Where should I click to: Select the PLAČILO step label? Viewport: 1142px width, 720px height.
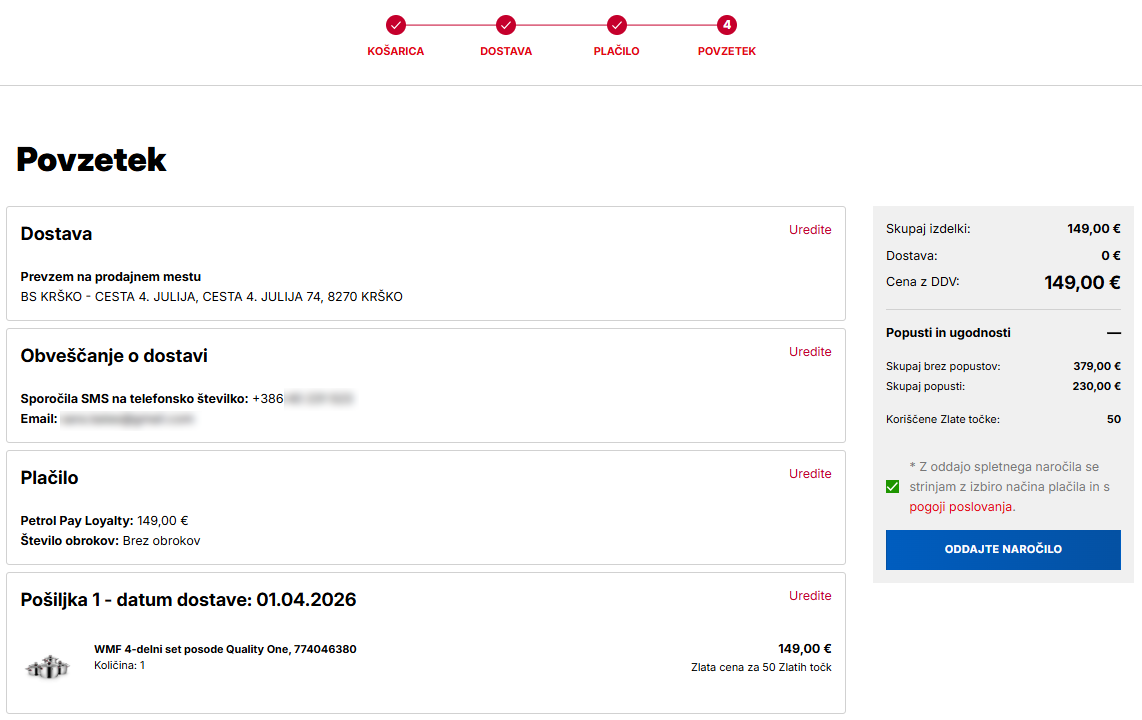coord(617,51)
